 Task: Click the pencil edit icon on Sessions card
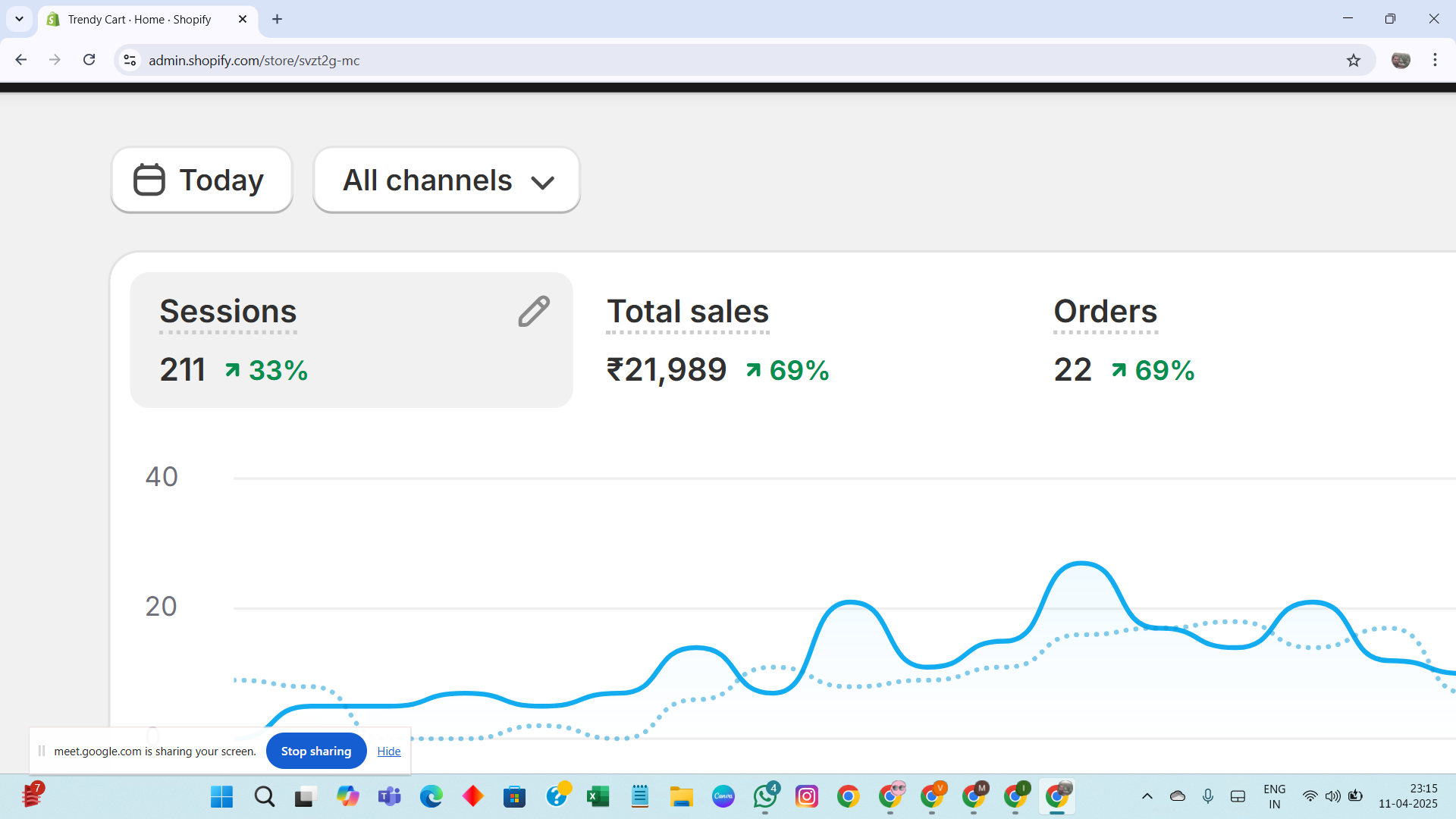(x=534, y=311)
